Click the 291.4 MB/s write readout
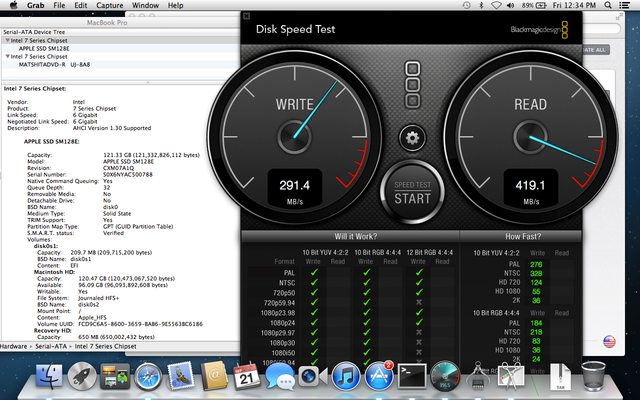This screenshot has height=400, width=640. click(295, 189)
